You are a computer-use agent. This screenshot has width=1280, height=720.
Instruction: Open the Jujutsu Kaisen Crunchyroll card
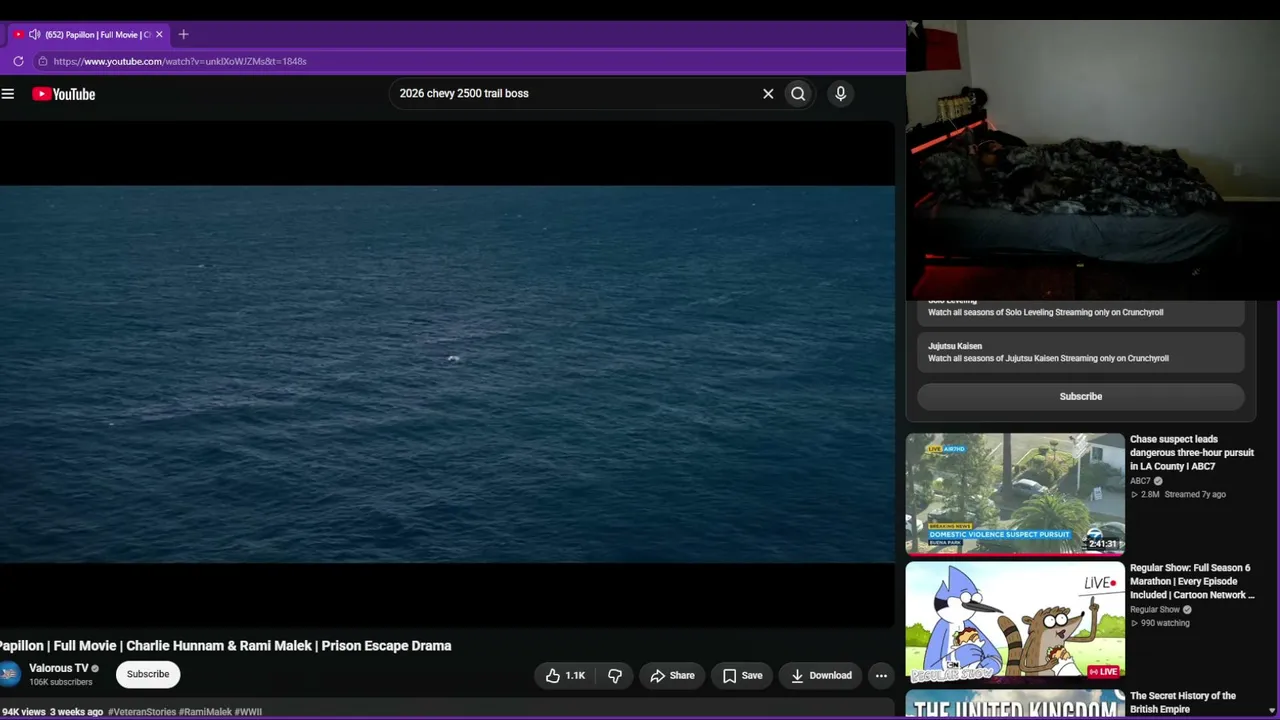pyautogui.click(x=1081, y=352)
